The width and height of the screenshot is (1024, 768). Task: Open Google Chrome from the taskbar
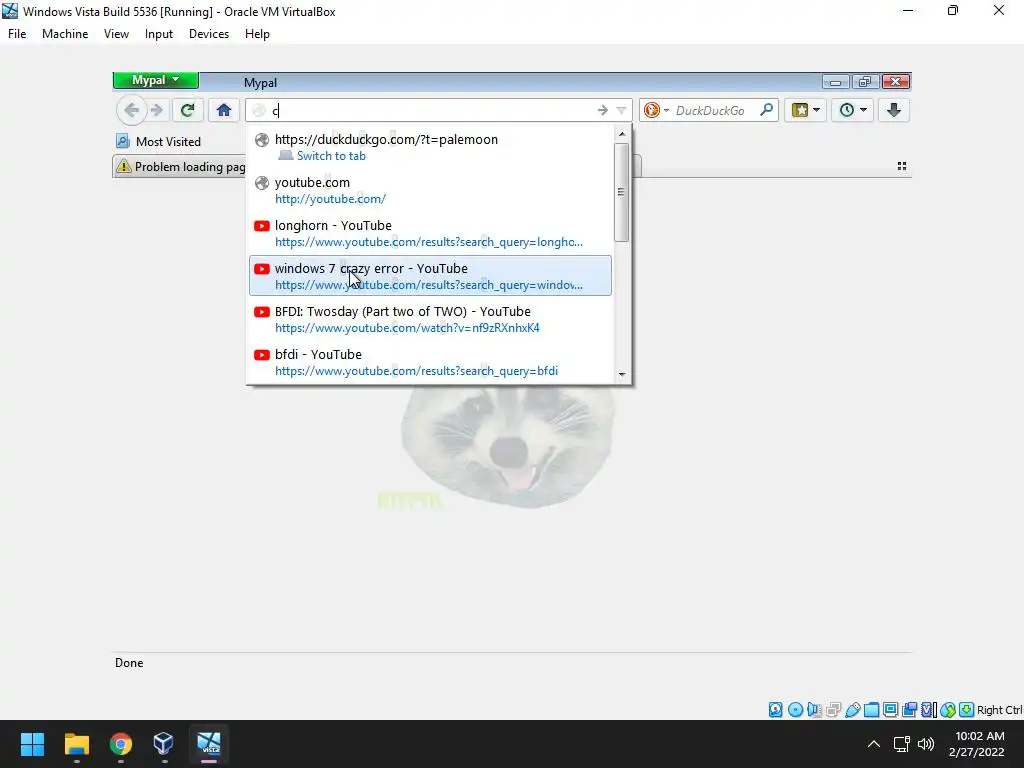[120, 744]
